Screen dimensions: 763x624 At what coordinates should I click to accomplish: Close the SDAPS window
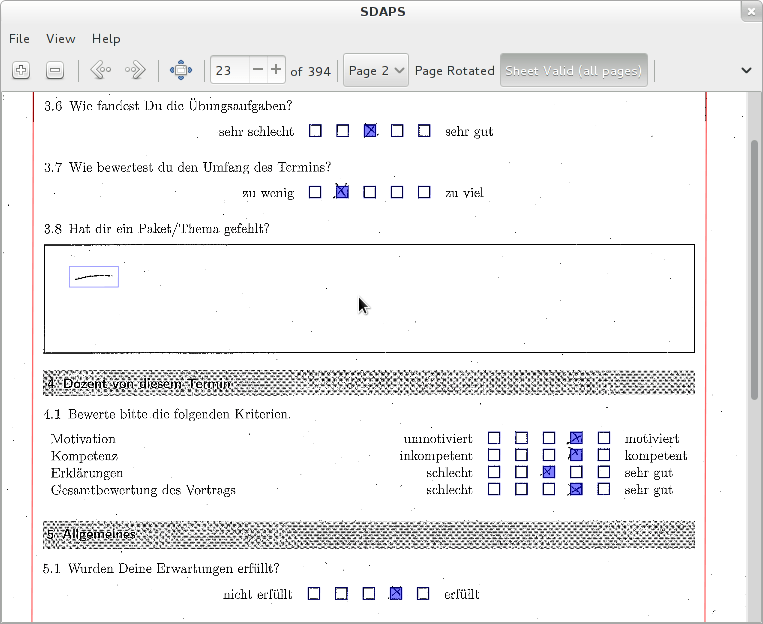[751, 12]
